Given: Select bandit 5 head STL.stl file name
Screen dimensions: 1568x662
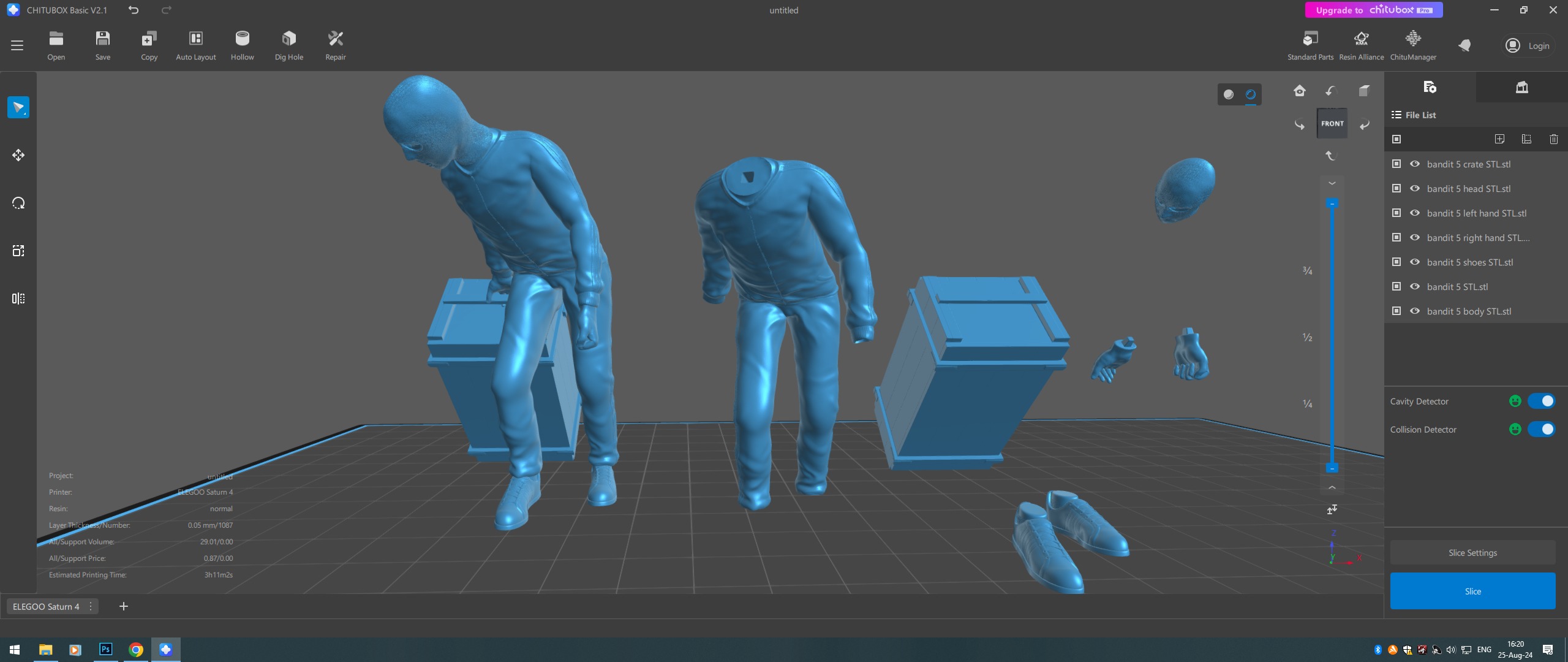Looking at the screenshot, I should (x=1468, y=188).
